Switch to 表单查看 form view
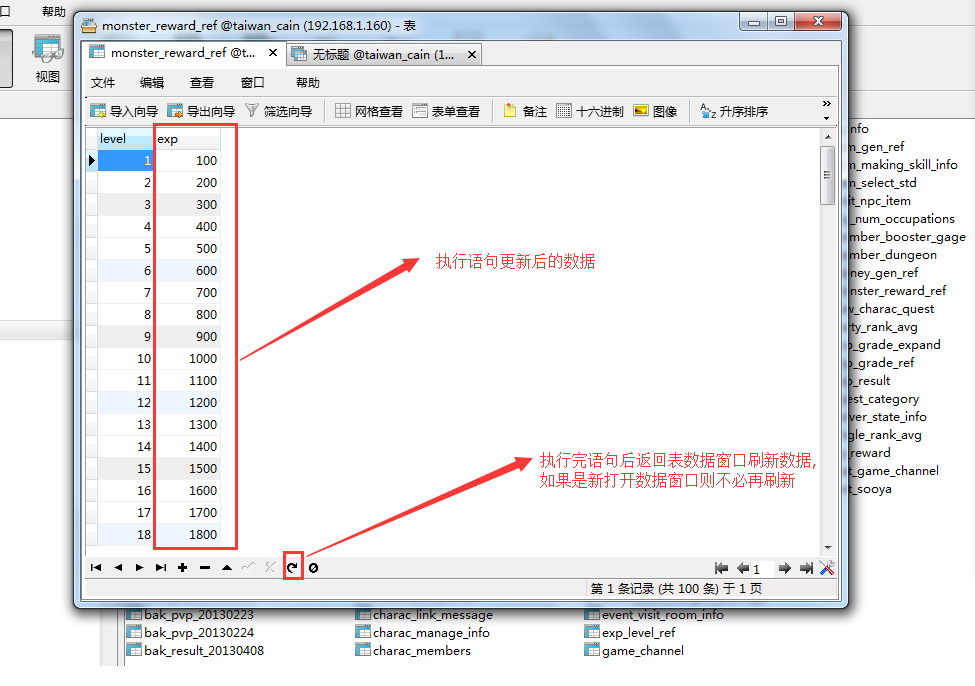This screenshot has width=975, height=686. tap(445, 111)
